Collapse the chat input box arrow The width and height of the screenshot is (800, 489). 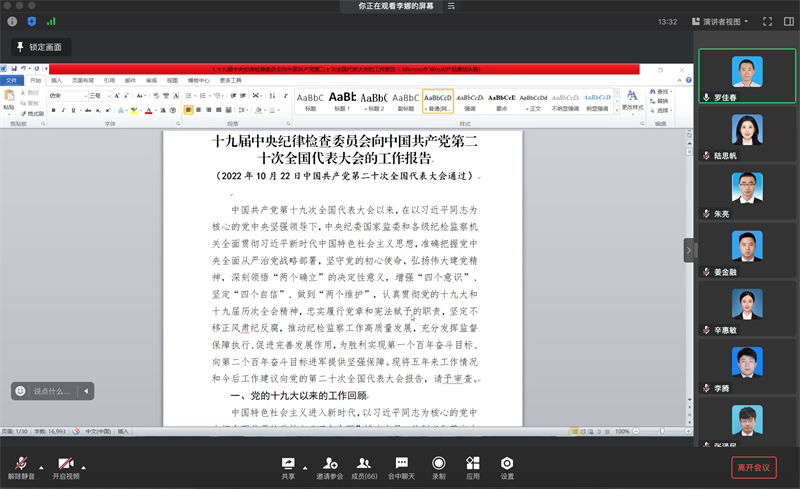click(86, 391)
